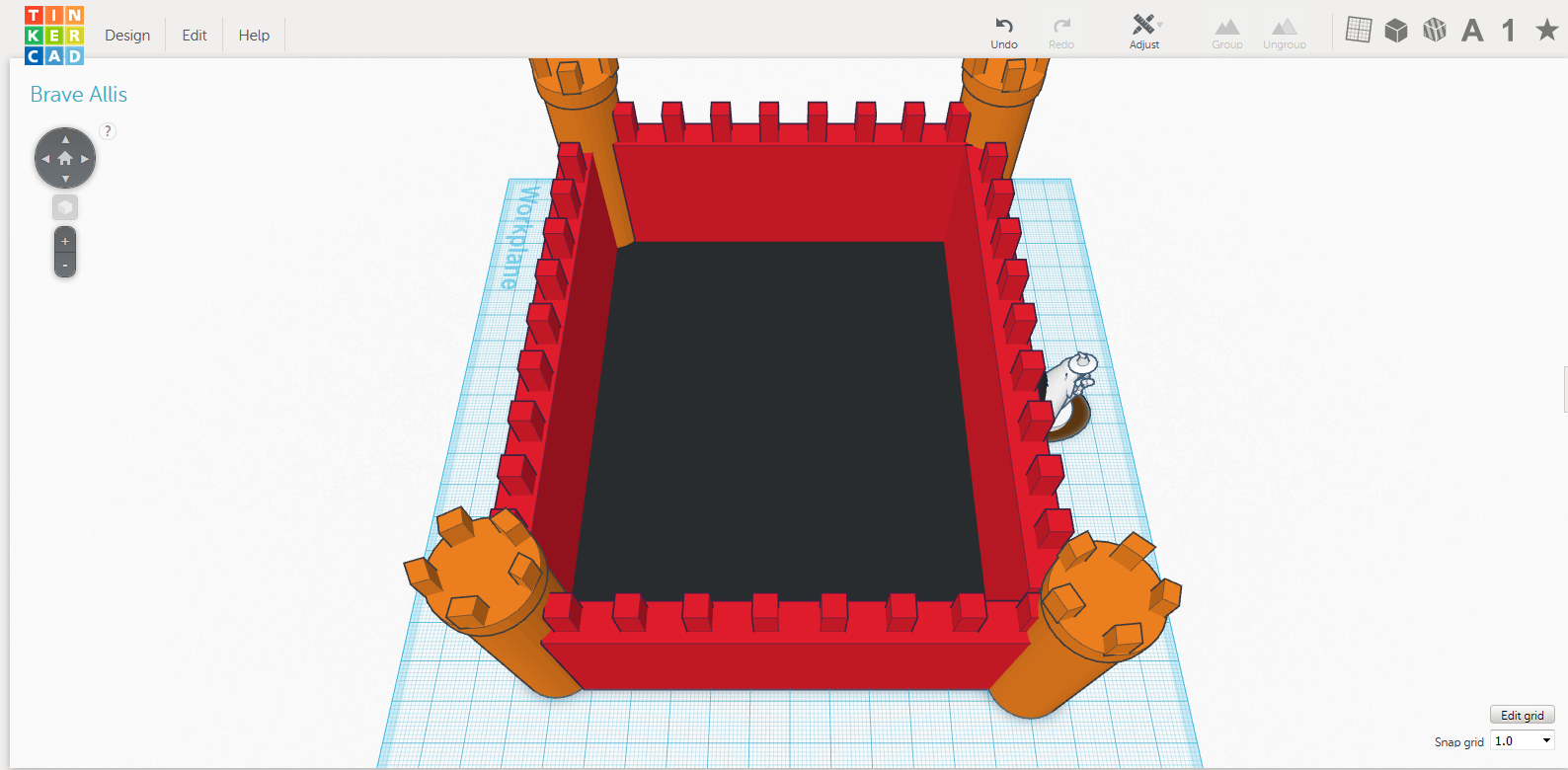Rotate view up with top arrow
The width and height of the screenshot is (1568, 770).
[65, 139]
